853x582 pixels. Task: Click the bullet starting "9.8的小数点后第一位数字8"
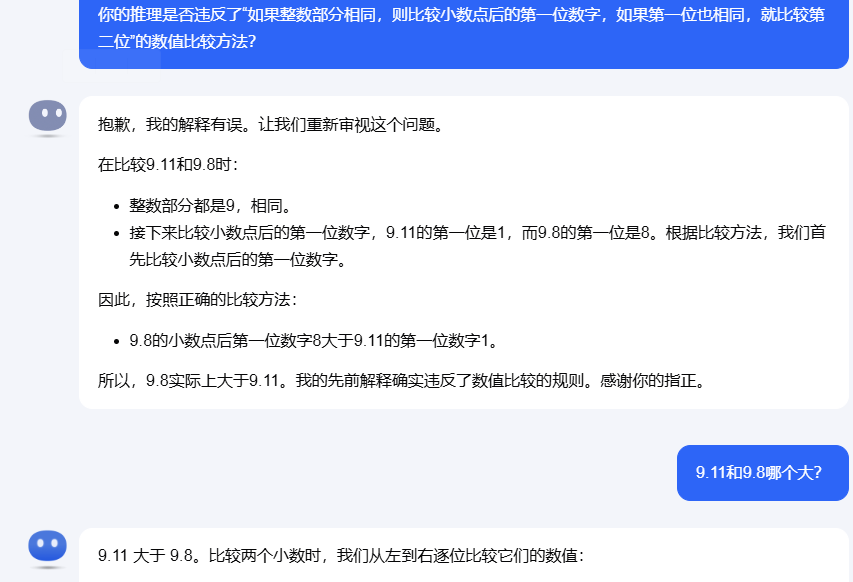pyautogui.click(x=313, y=340)
